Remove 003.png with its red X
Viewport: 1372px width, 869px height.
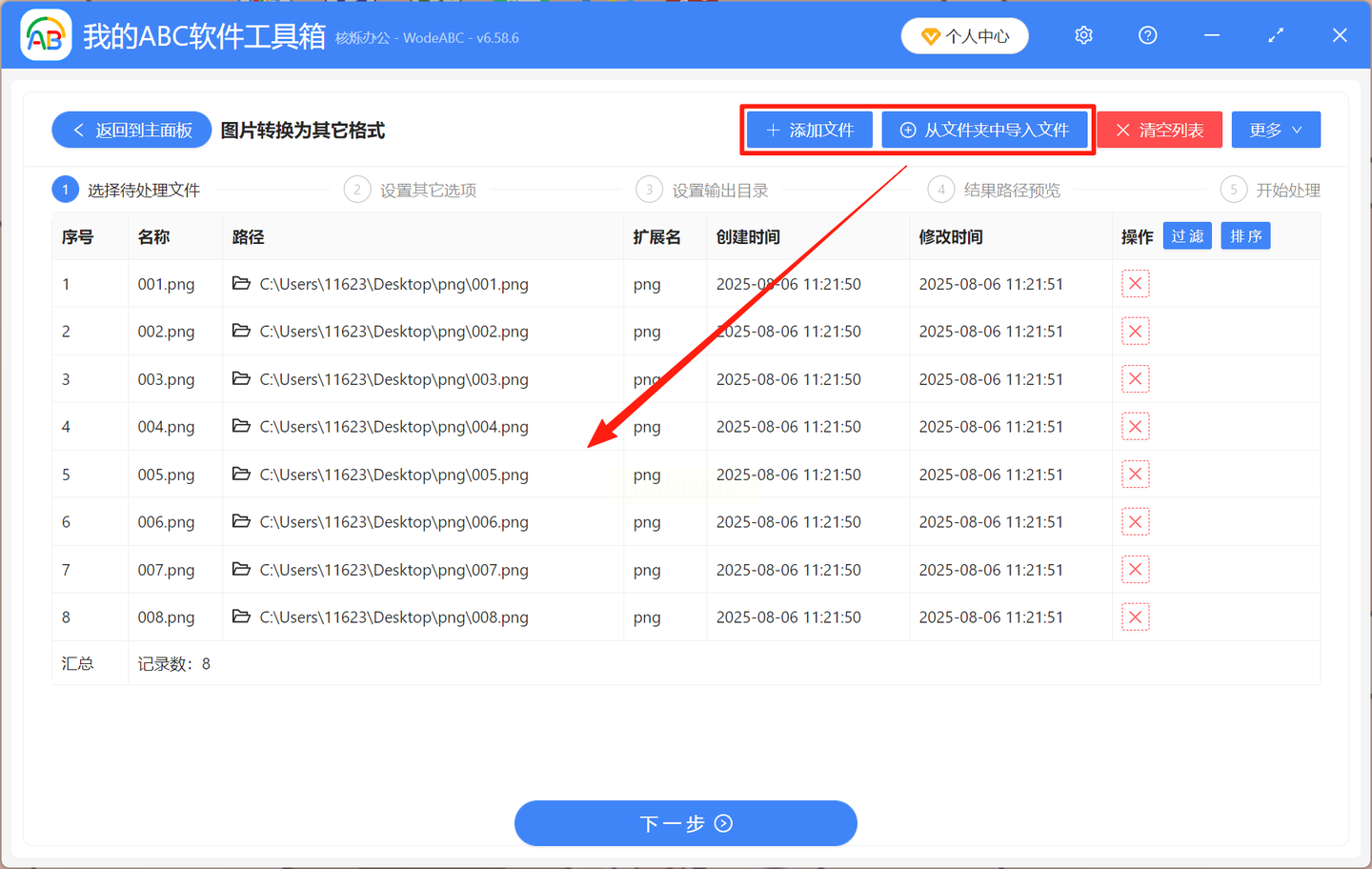(1136, 379)
